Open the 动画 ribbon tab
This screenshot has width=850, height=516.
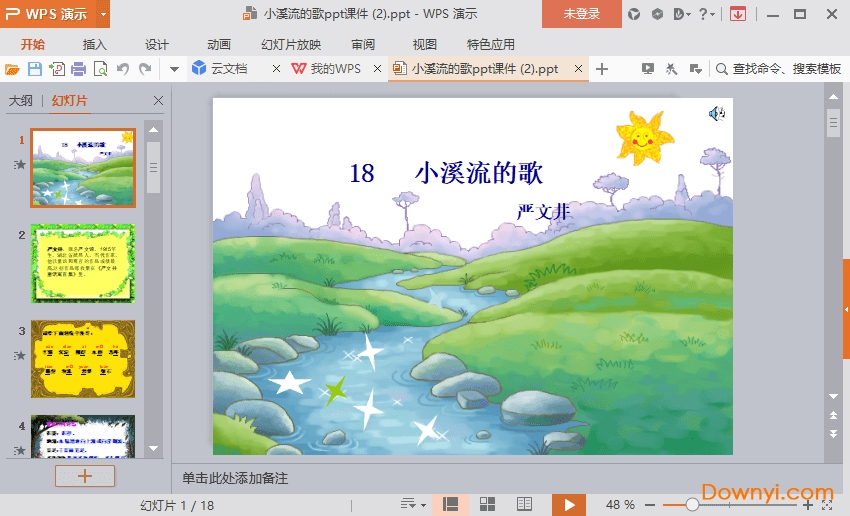(x=219, y=44)
